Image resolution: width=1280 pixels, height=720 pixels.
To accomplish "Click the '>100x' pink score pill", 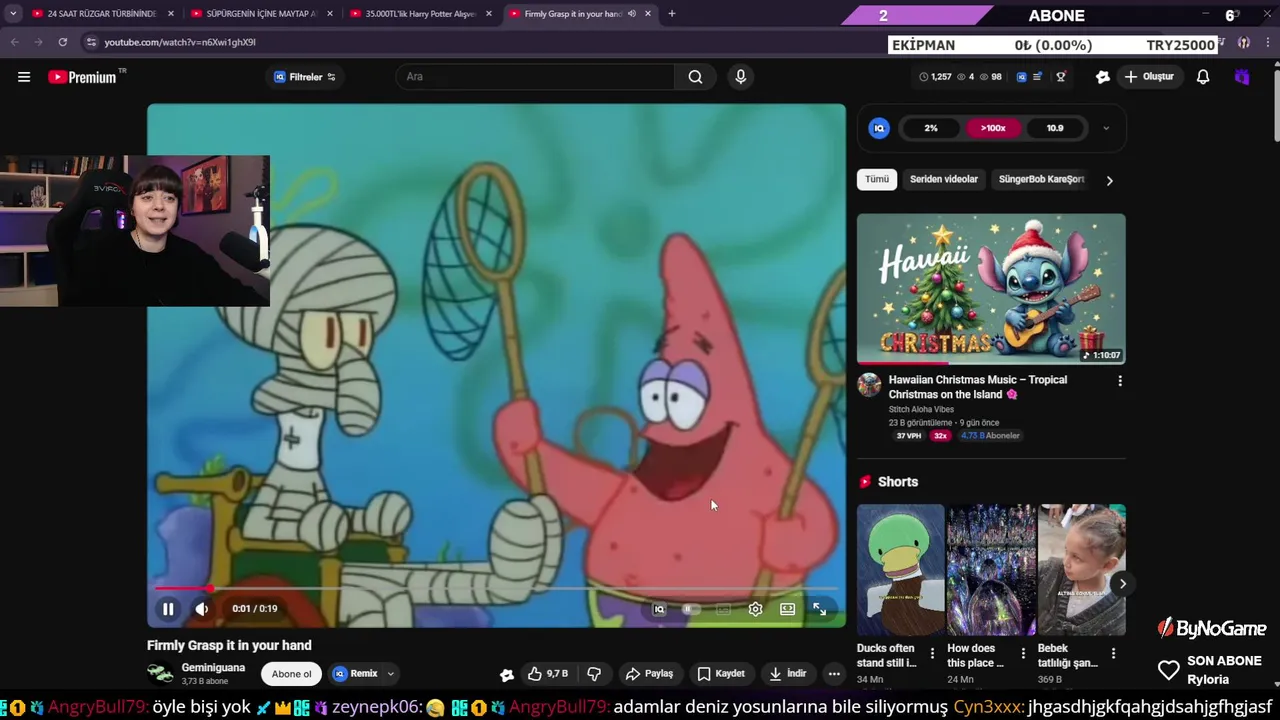I will (993, 128).
